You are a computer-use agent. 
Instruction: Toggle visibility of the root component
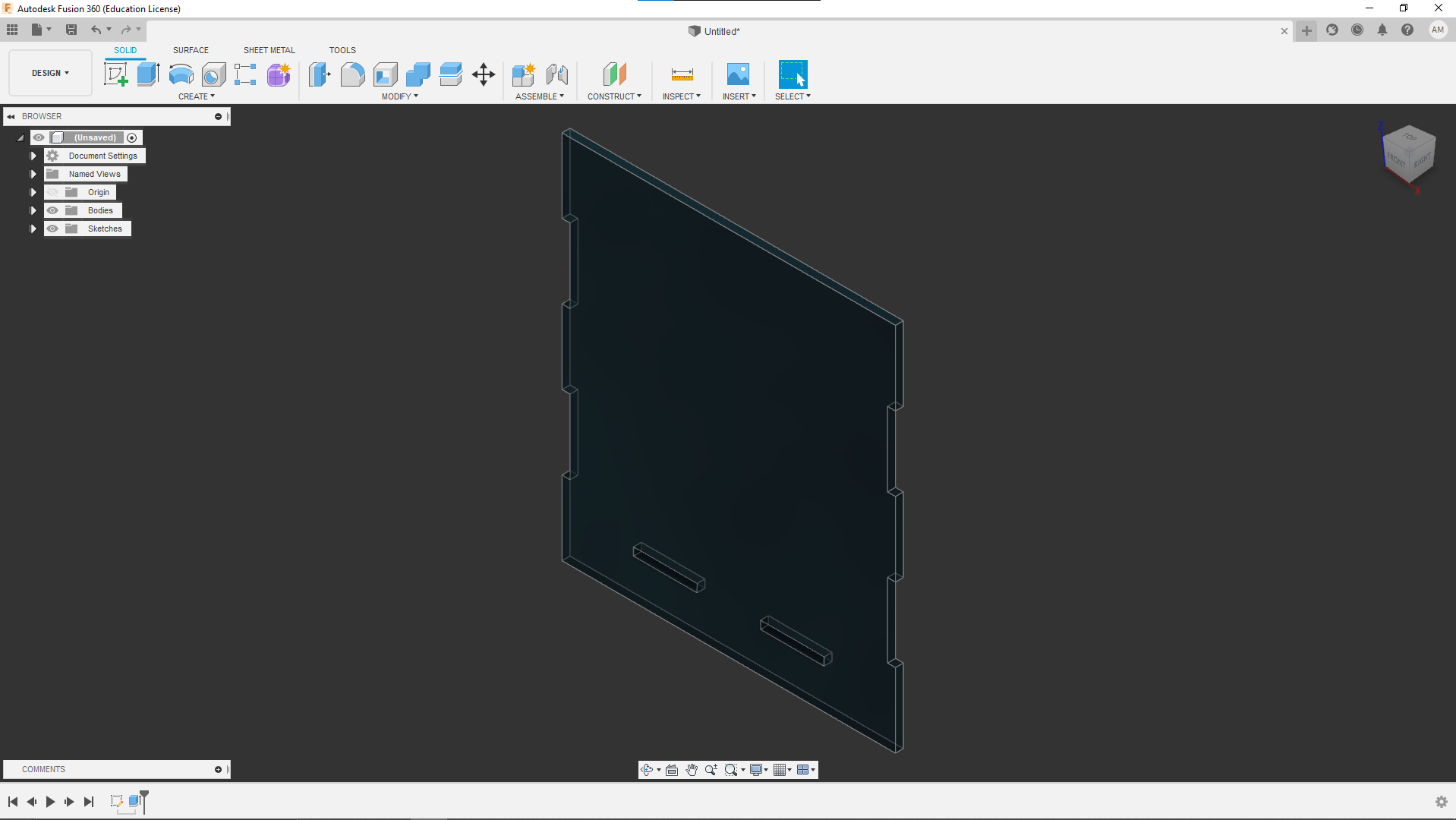39,137
